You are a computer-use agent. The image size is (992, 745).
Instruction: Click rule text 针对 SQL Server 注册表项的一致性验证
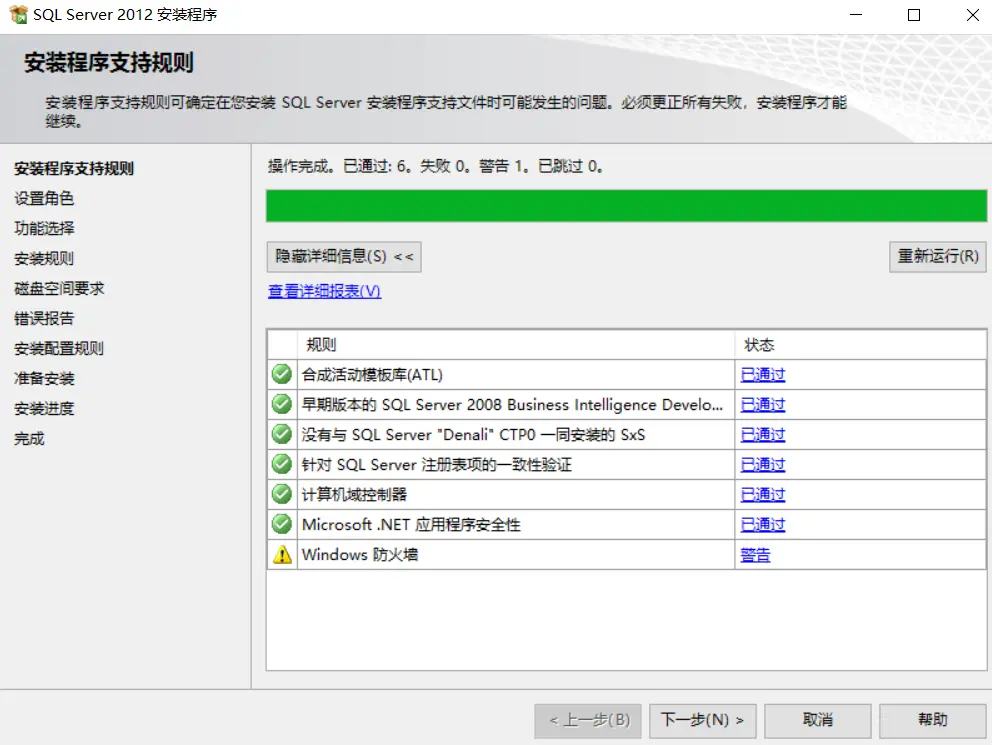coord(437,464)
